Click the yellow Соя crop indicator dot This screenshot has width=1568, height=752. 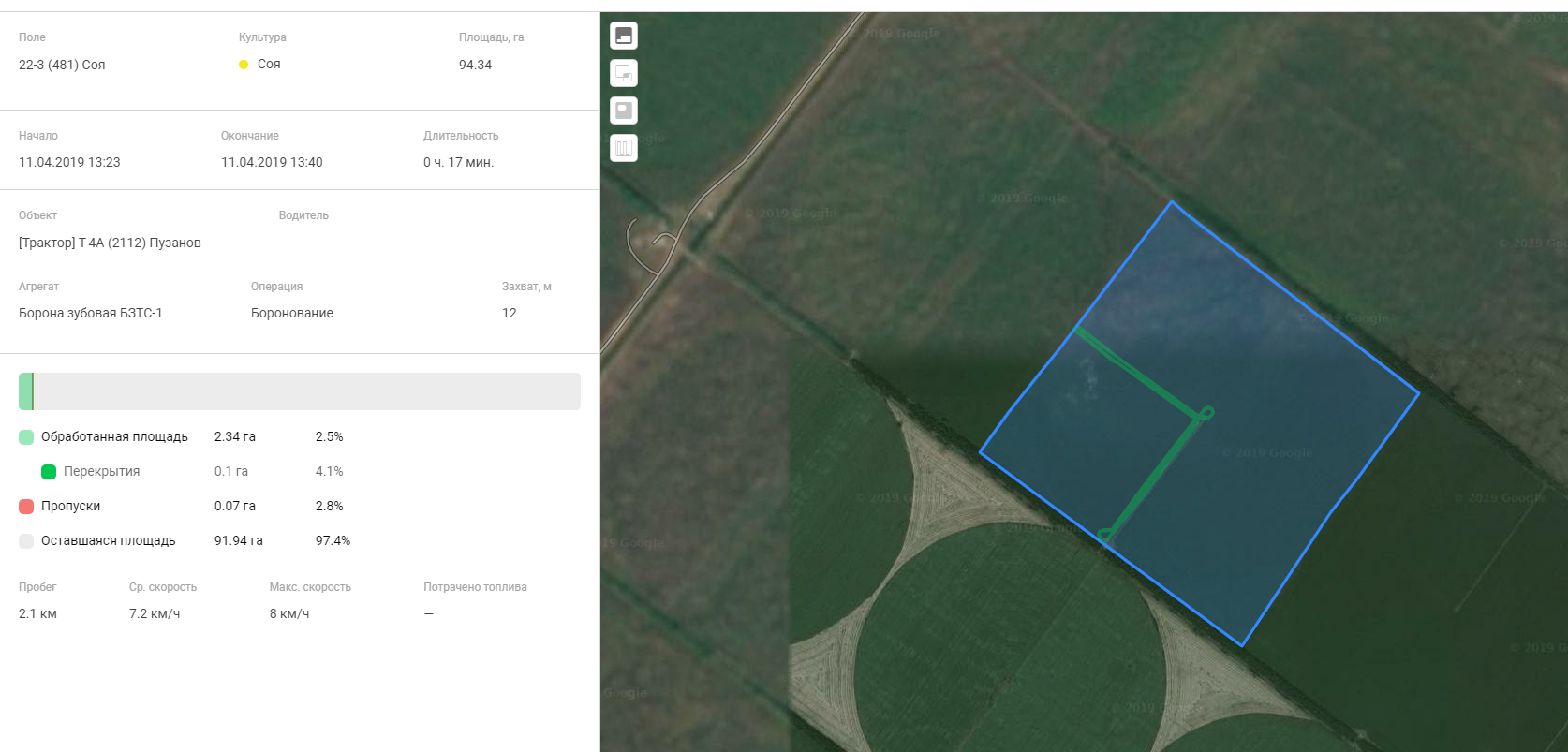tap(244, 65)
